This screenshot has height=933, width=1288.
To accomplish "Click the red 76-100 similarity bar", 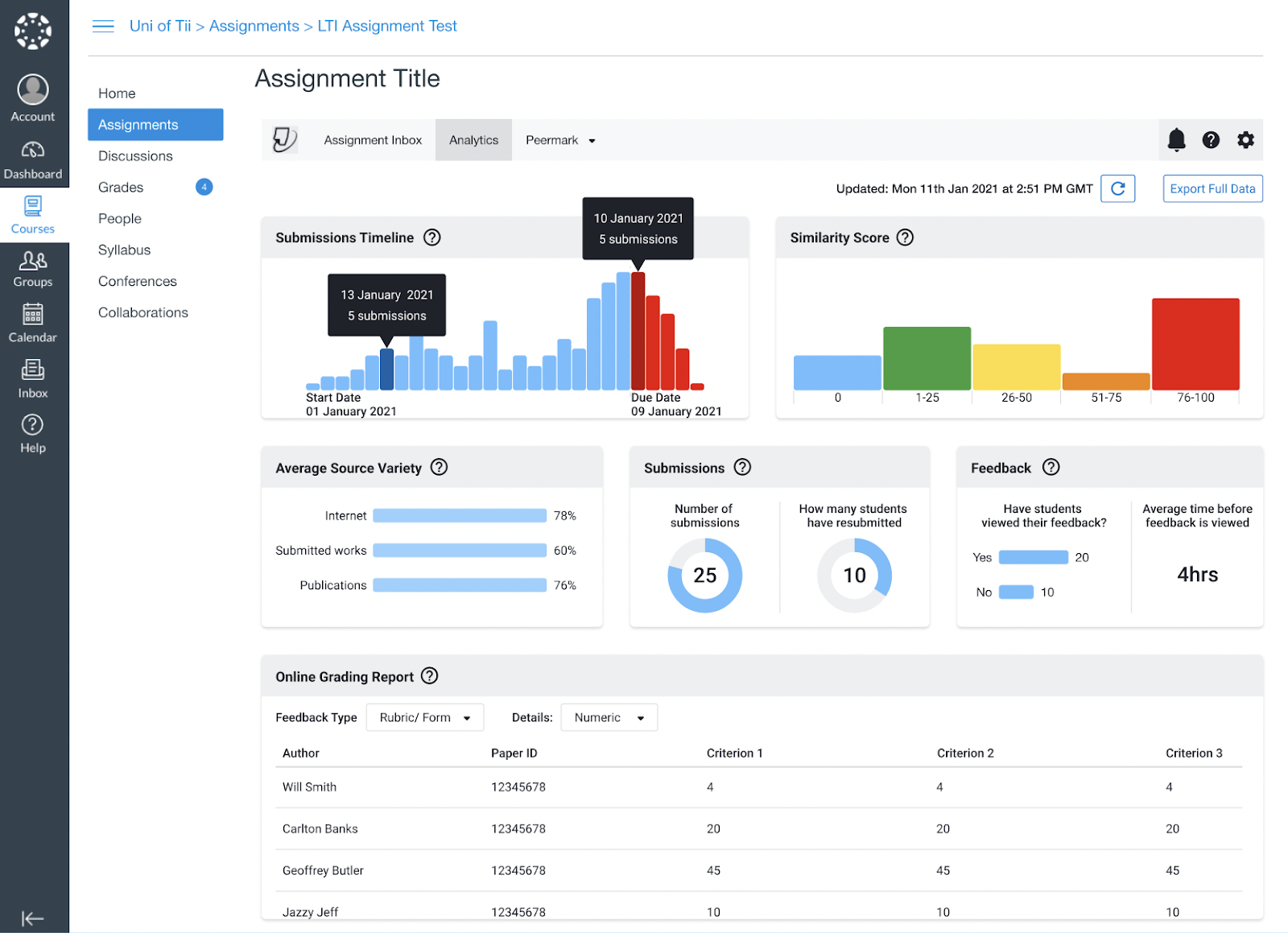I will point(1195,345).
